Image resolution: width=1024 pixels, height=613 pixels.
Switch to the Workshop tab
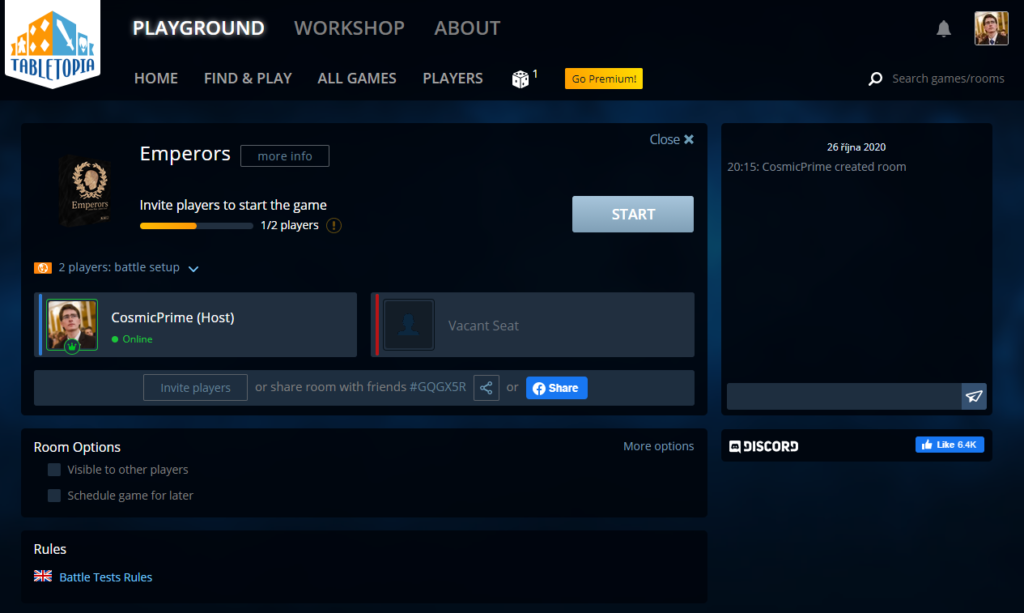click(x=349, y=28)
